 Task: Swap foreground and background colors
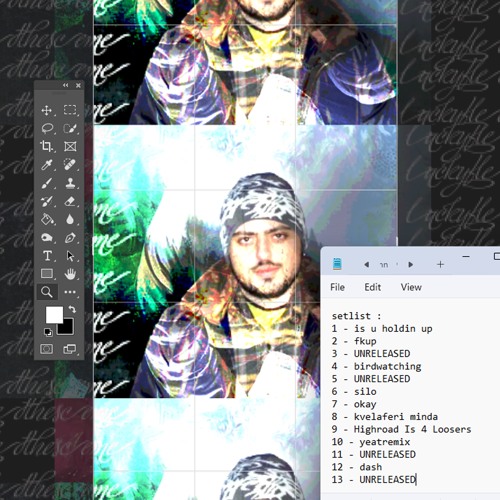click(x=72, y=309)
